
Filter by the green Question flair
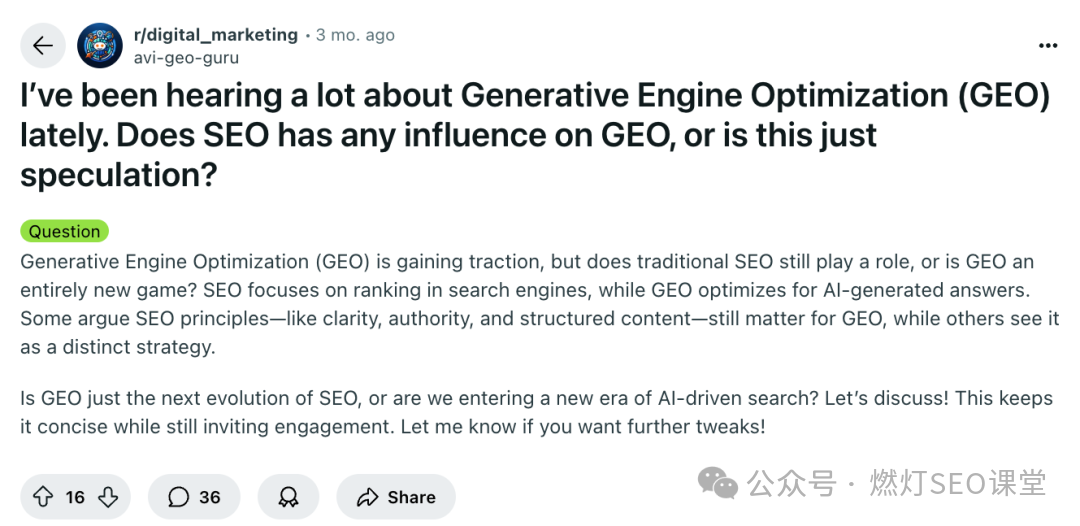point(64,231)
